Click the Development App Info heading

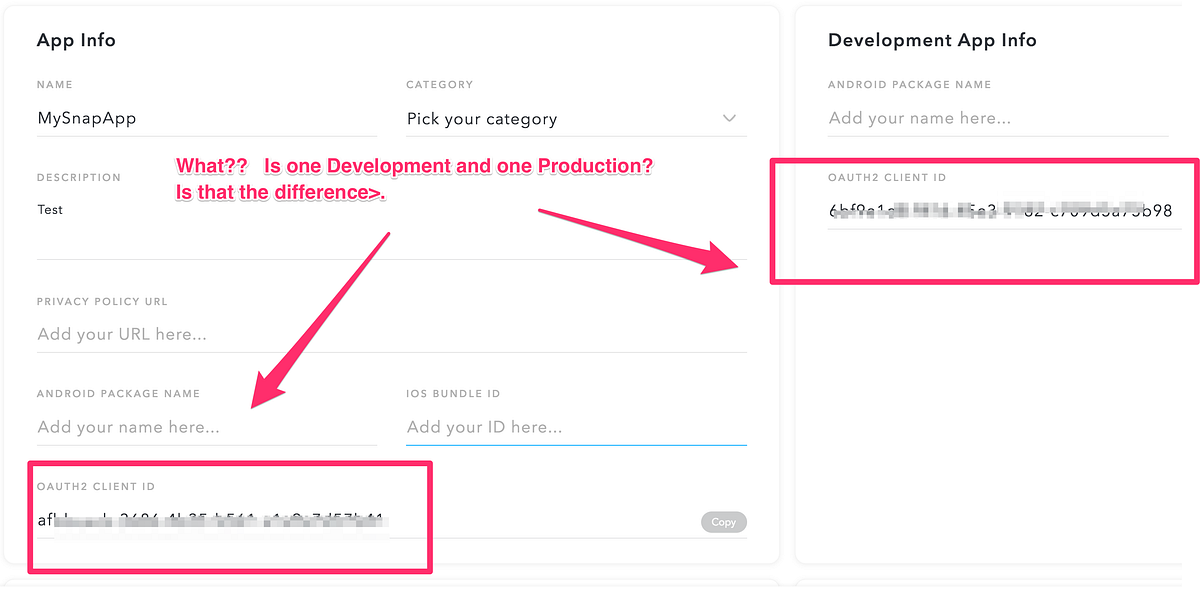(x=932, y=41)
